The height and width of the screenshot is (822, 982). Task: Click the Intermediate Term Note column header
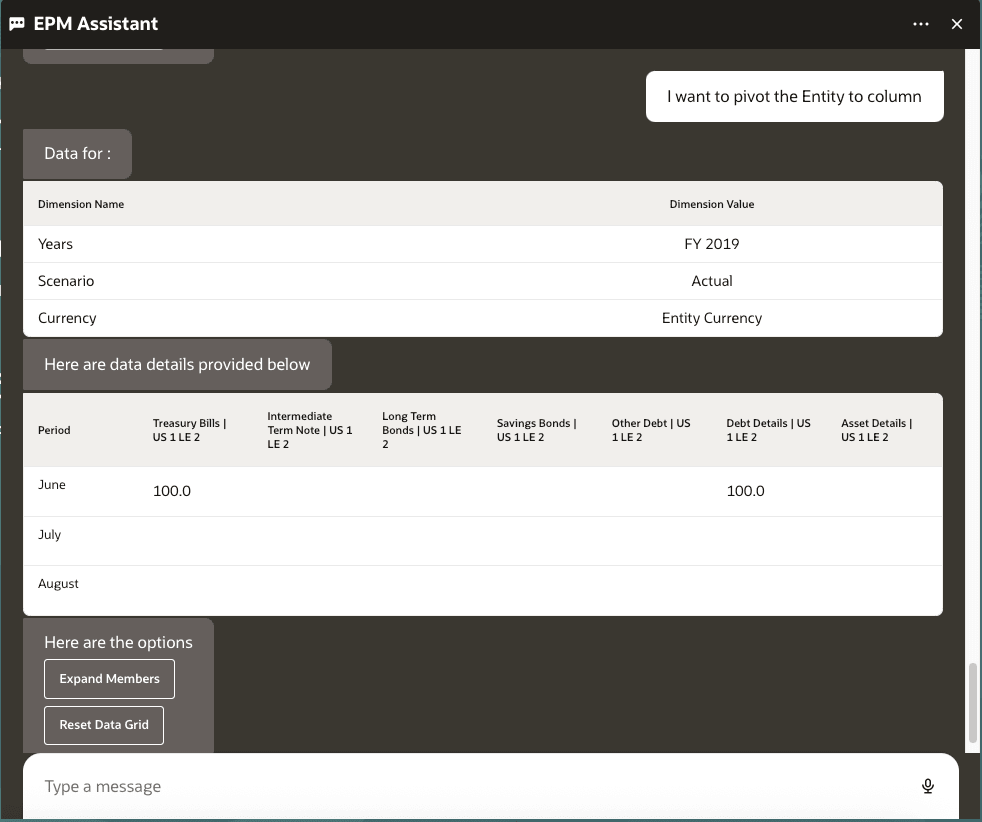[x=310, y=430]
